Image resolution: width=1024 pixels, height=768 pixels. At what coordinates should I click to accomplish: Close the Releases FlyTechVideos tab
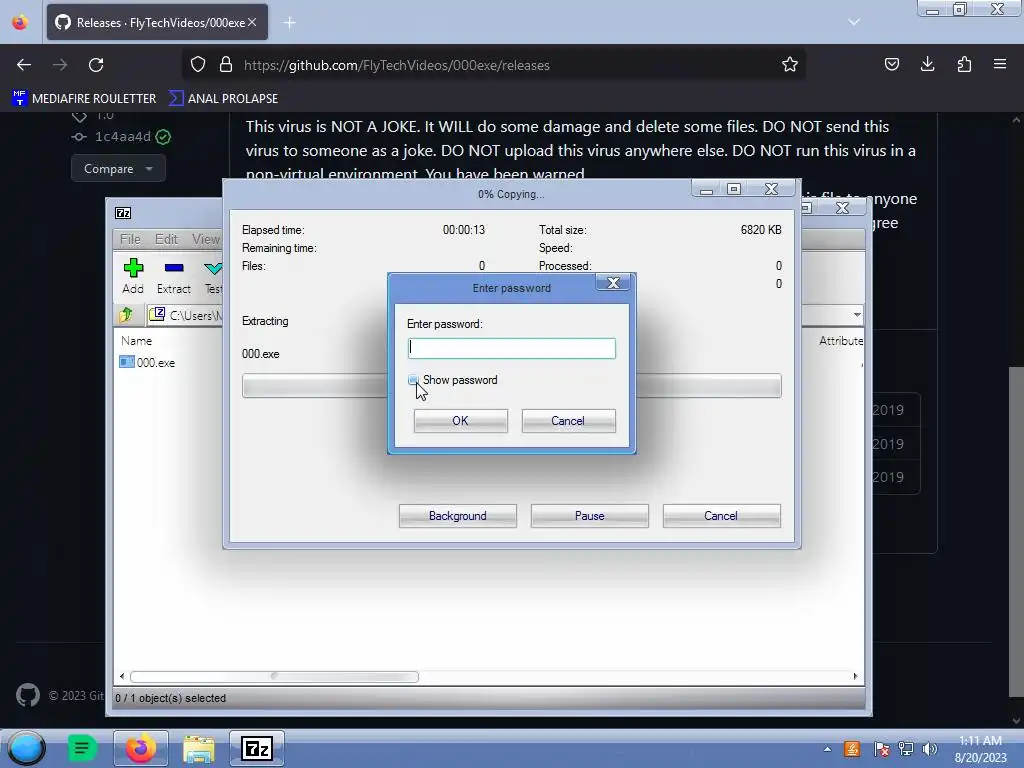[x=252, y=22]
